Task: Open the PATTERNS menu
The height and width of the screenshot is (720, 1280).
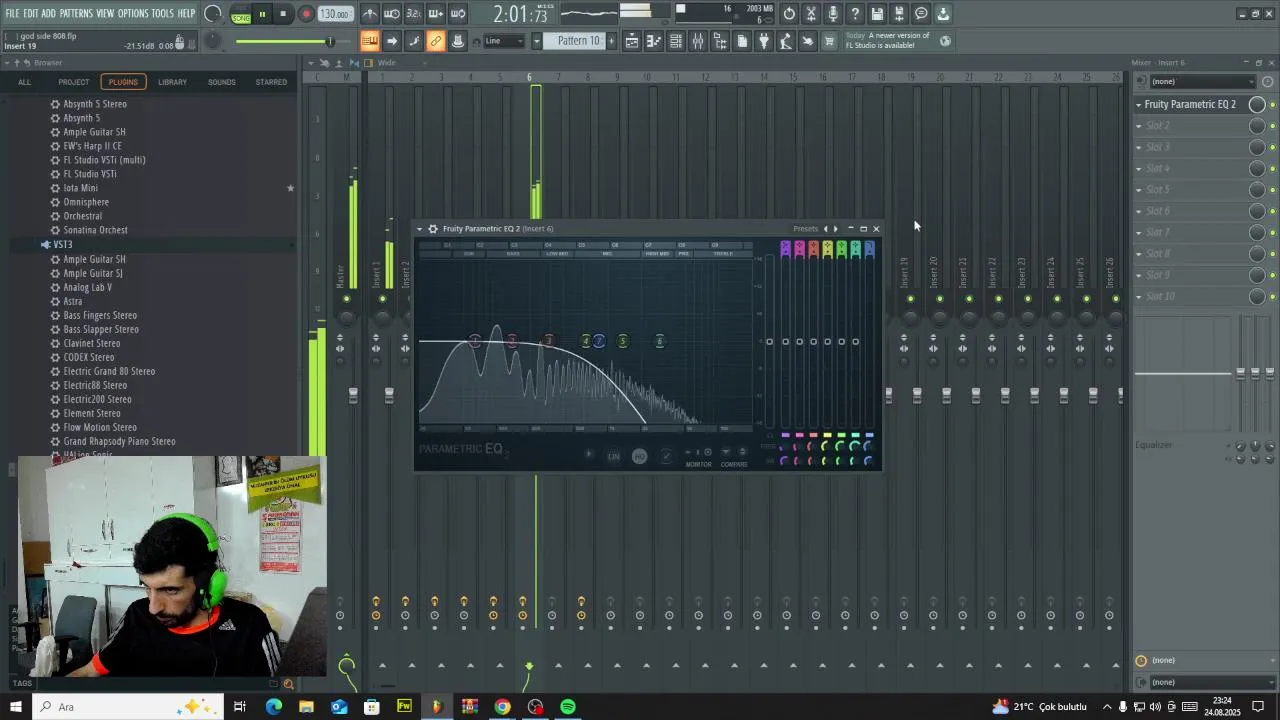Action: [76, 13]
